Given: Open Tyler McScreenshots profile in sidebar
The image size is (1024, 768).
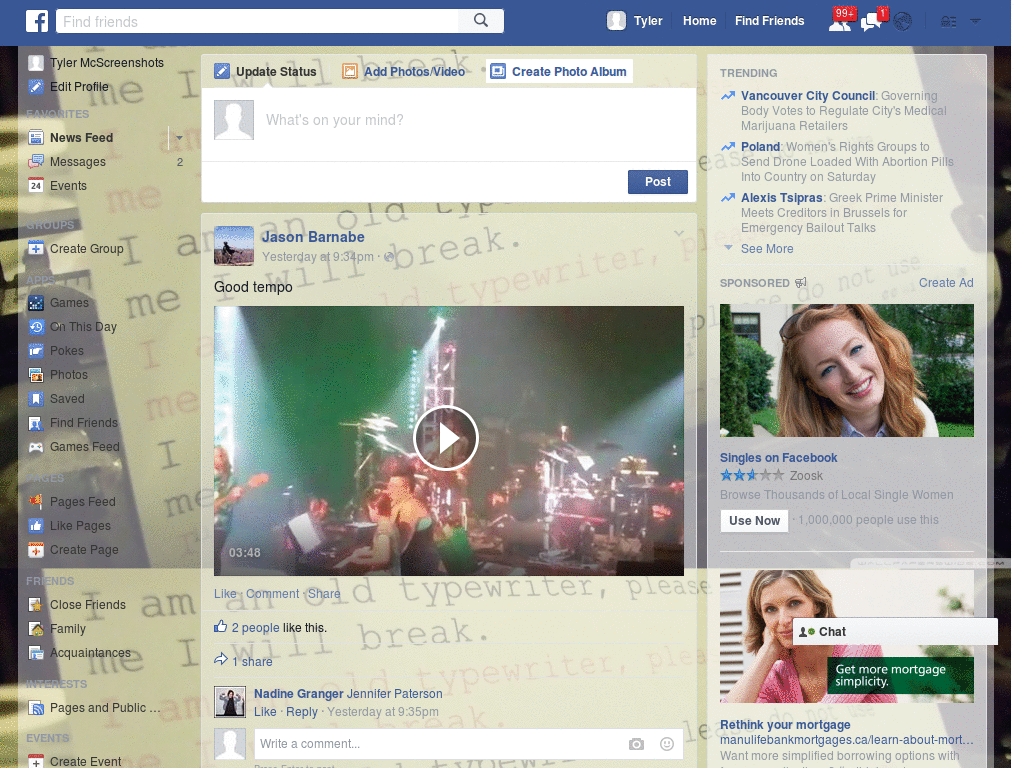Looking at the screenshot, I should [x=95, y=63].
